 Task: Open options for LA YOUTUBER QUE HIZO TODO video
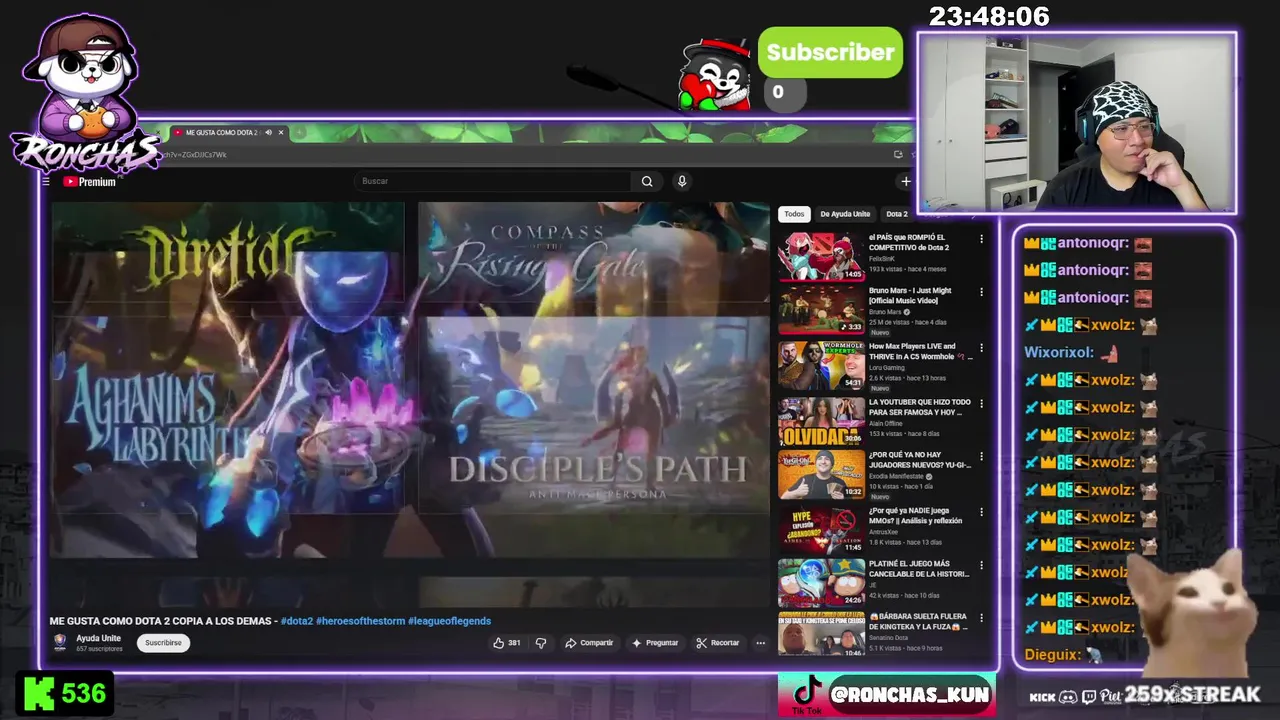[x=981, y=404]
